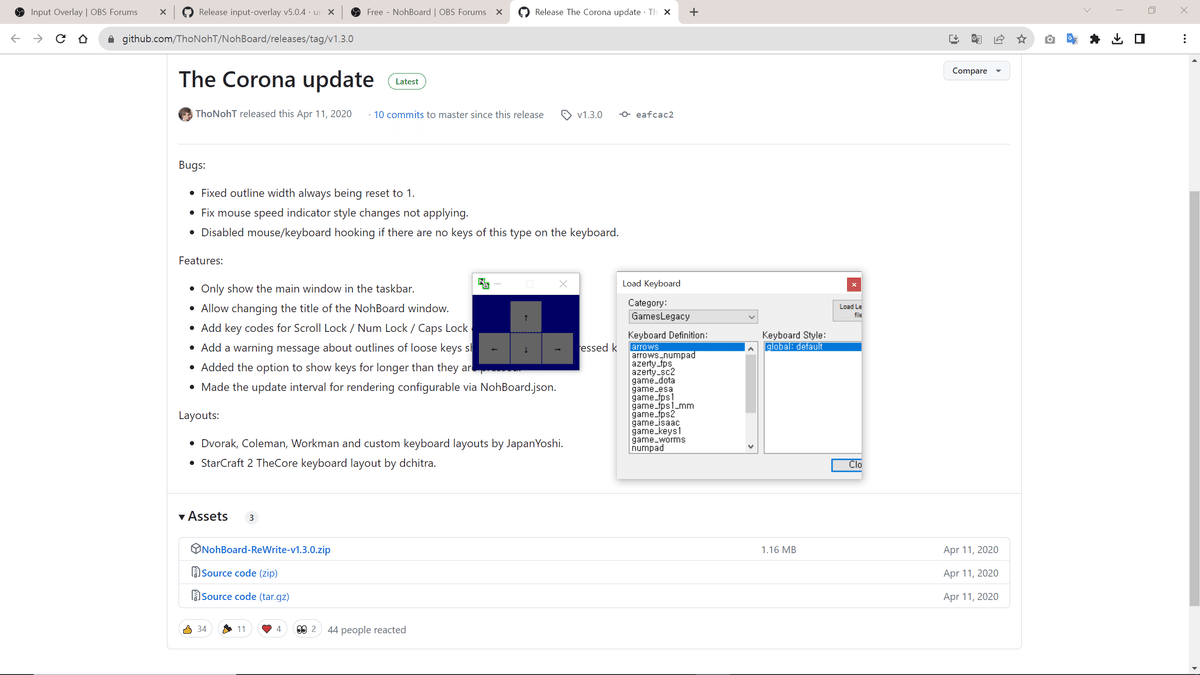Click the right arrow key in NohBoard window
This screenshot has height=675, width=1200.
(x=558, y=348)
